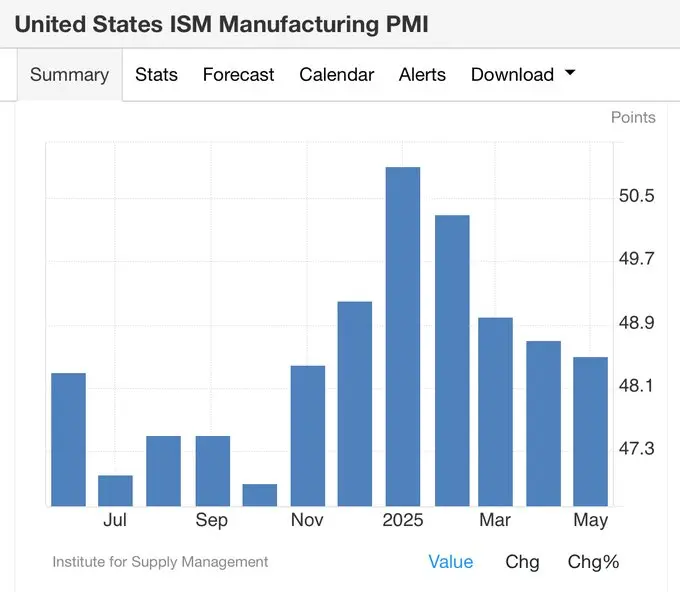
Task: Select the bar right after 2025 peak
Action: point(451,360)
